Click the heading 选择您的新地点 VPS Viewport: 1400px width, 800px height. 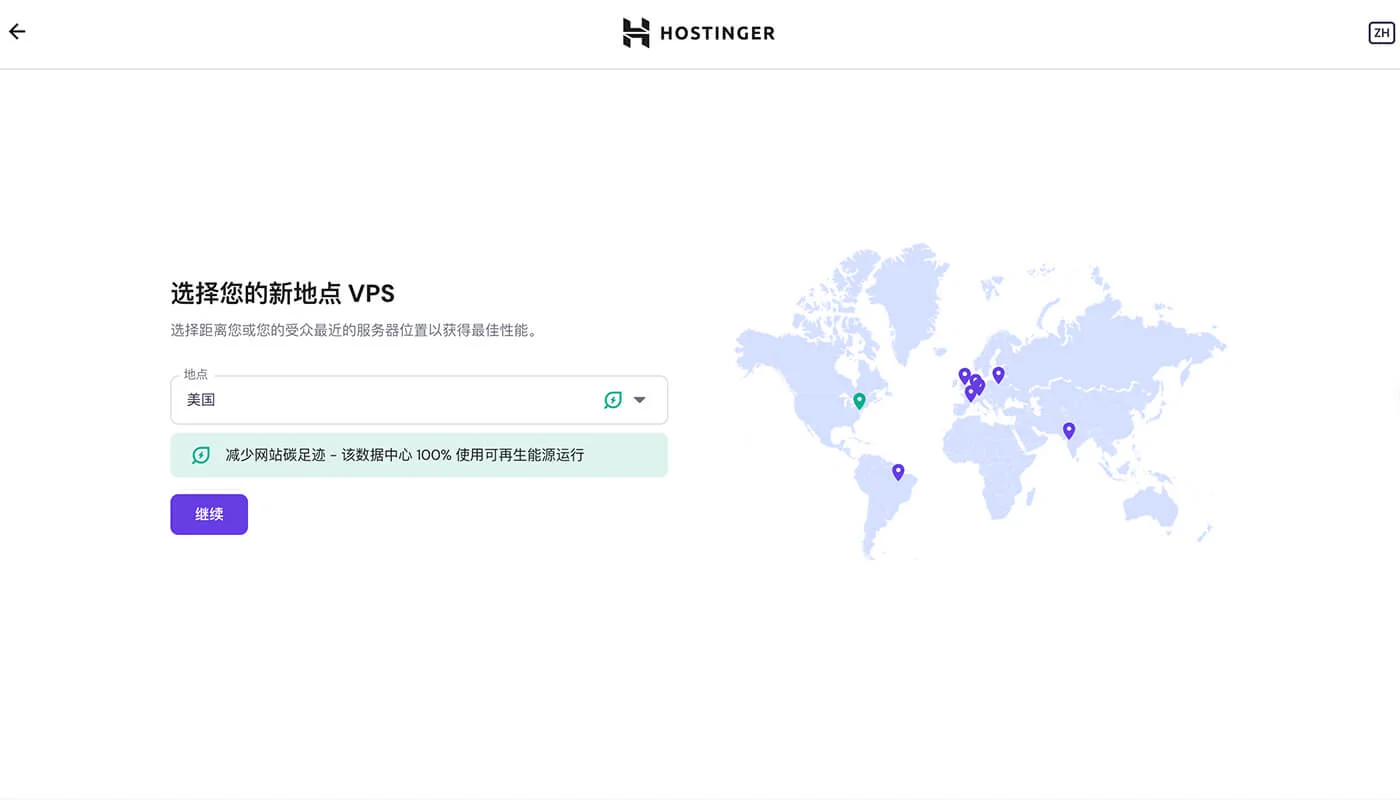click(x=284, y=293)
